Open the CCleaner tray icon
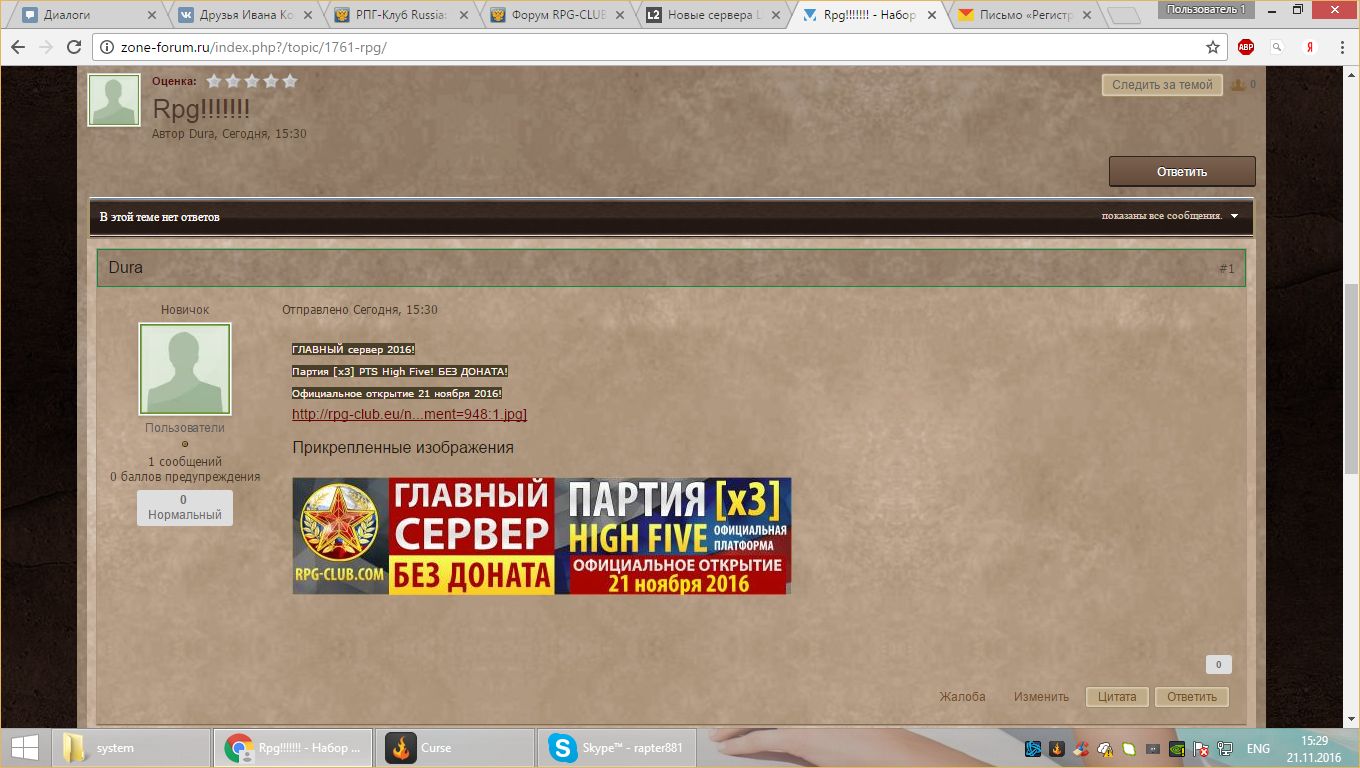 [x=1081, y=748]
